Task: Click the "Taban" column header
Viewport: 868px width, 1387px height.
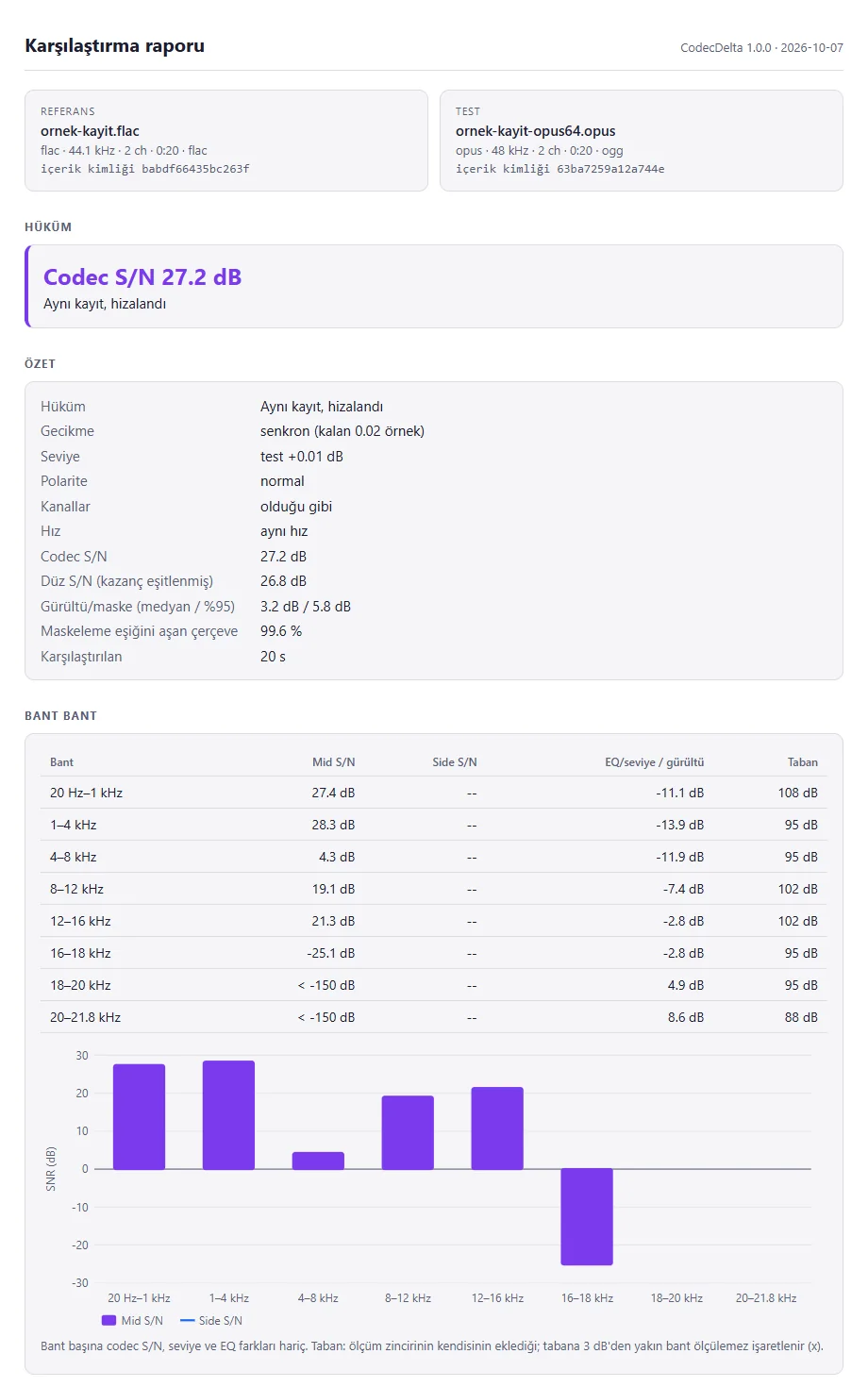Action: click(803, 762)
